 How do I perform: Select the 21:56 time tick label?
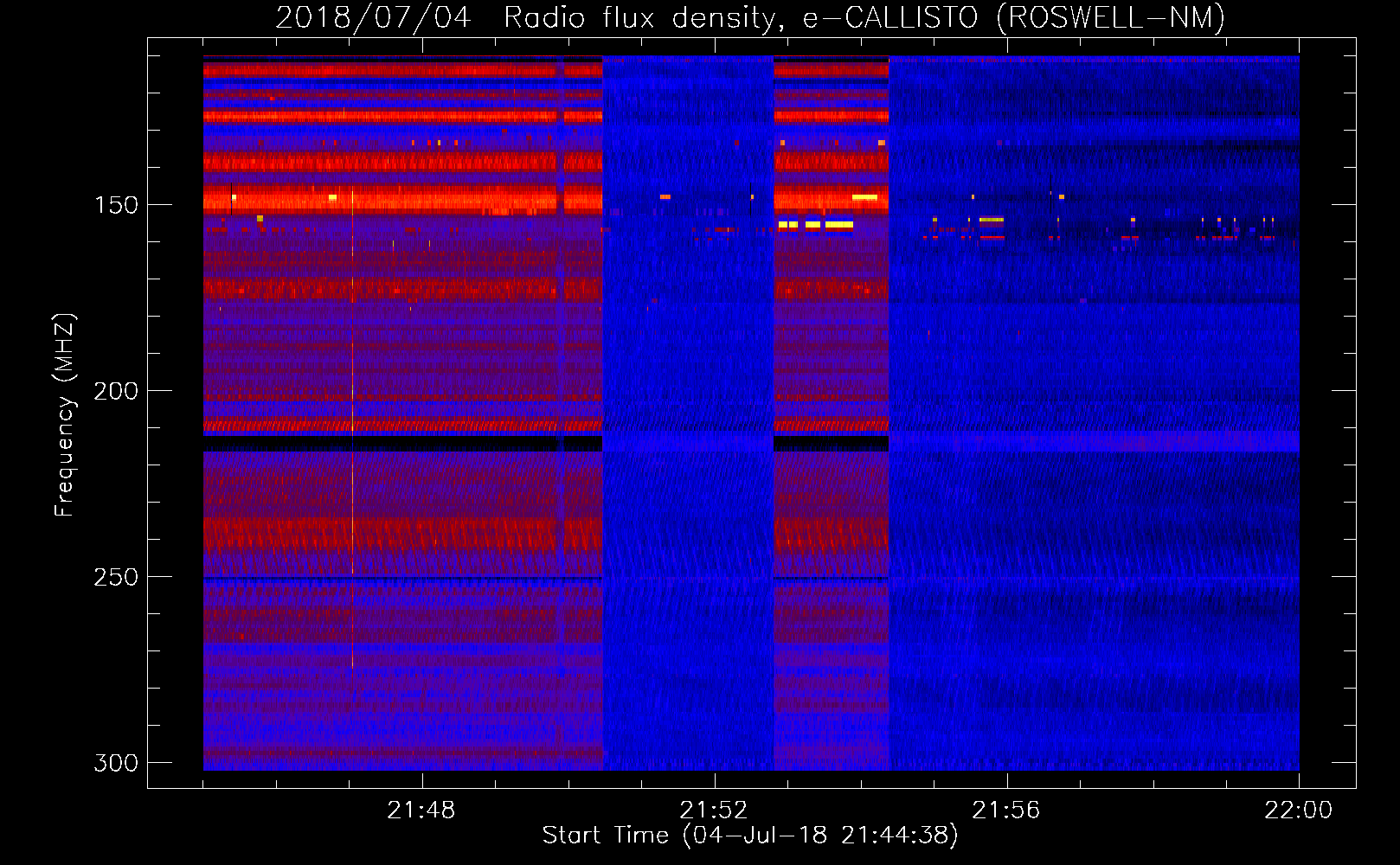[1006, 811]
